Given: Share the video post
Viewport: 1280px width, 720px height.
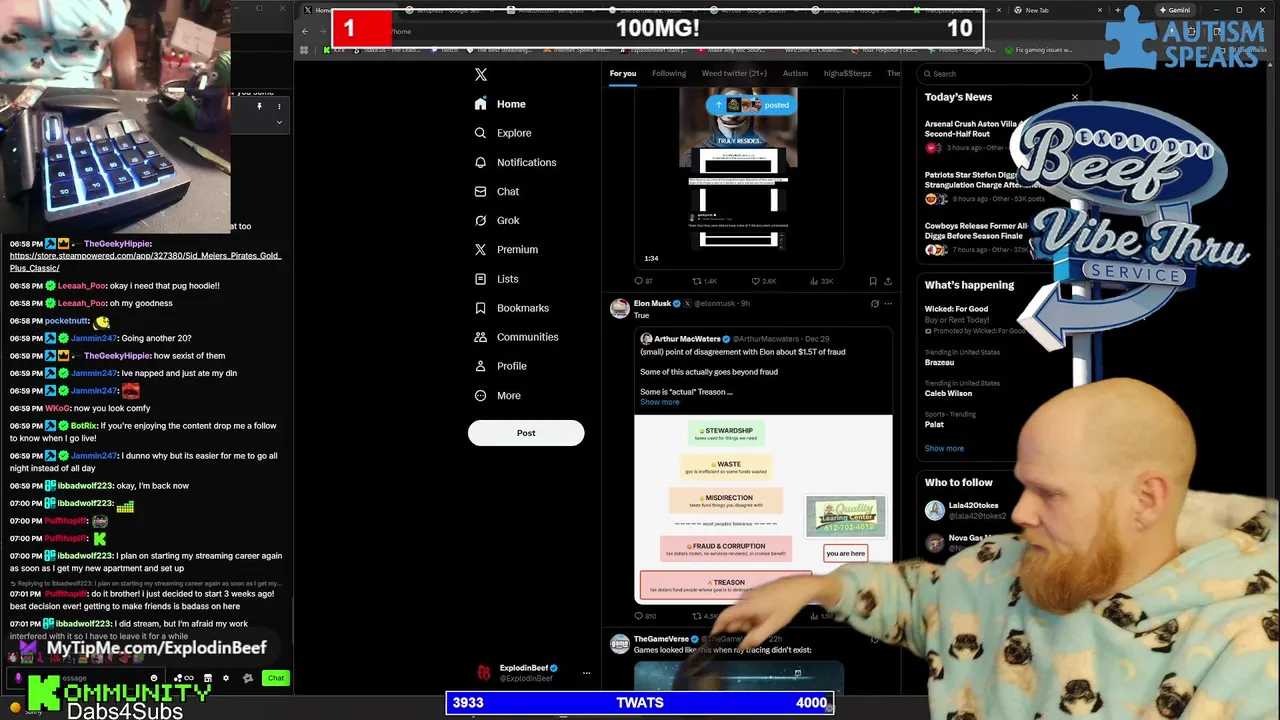Looking at the screenshot, I should pos(888,281).
